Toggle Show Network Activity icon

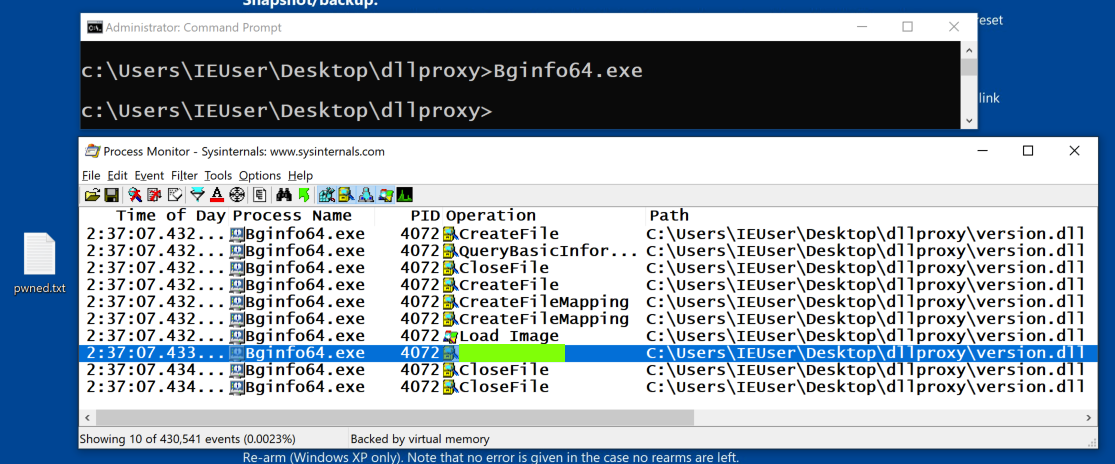click(366, 195)
